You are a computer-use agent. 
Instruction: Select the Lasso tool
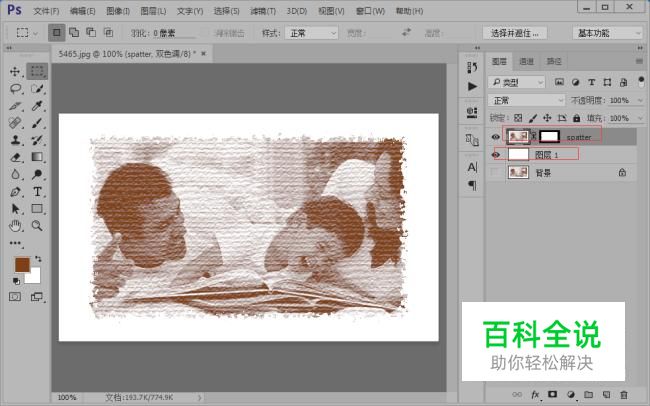15,88
